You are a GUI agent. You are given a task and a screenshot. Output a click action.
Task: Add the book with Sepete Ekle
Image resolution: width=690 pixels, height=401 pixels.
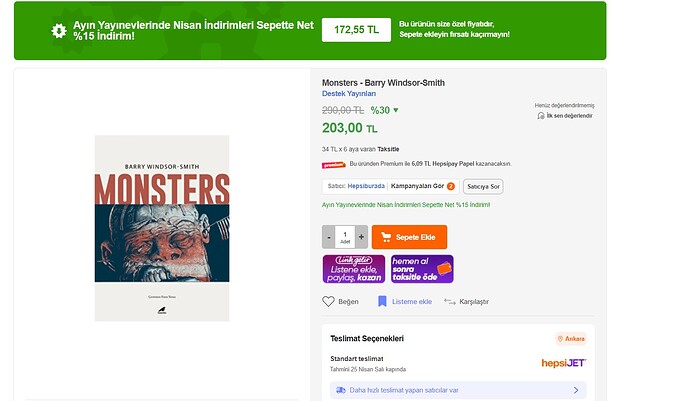[409, 237]
